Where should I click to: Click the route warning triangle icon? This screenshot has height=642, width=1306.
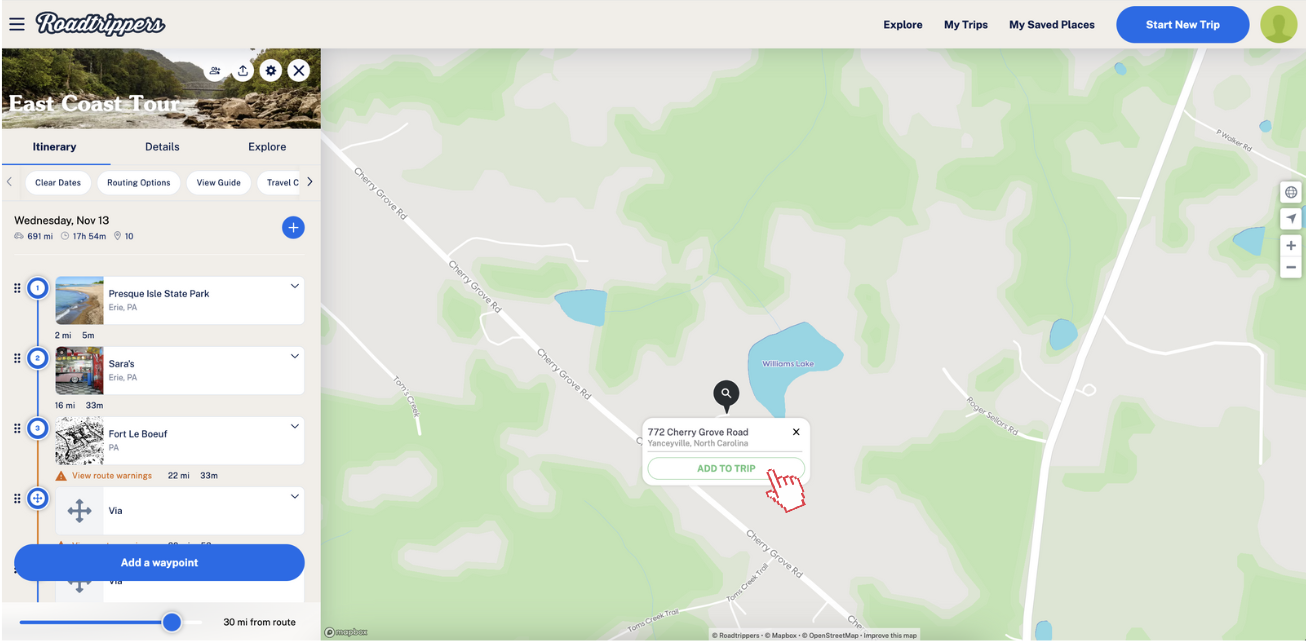[61, 475]
